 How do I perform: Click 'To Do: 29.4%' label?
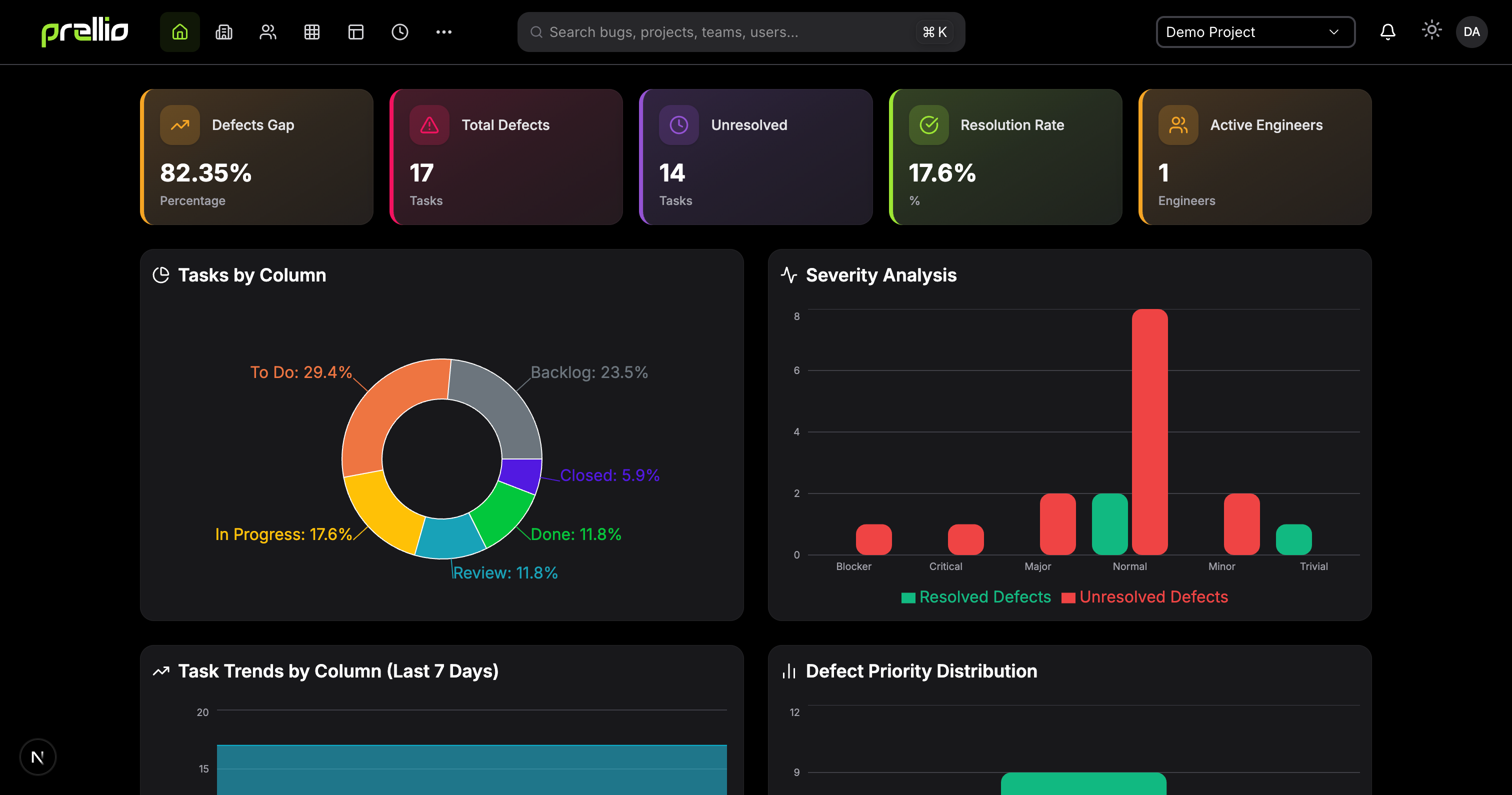point(301,371)
